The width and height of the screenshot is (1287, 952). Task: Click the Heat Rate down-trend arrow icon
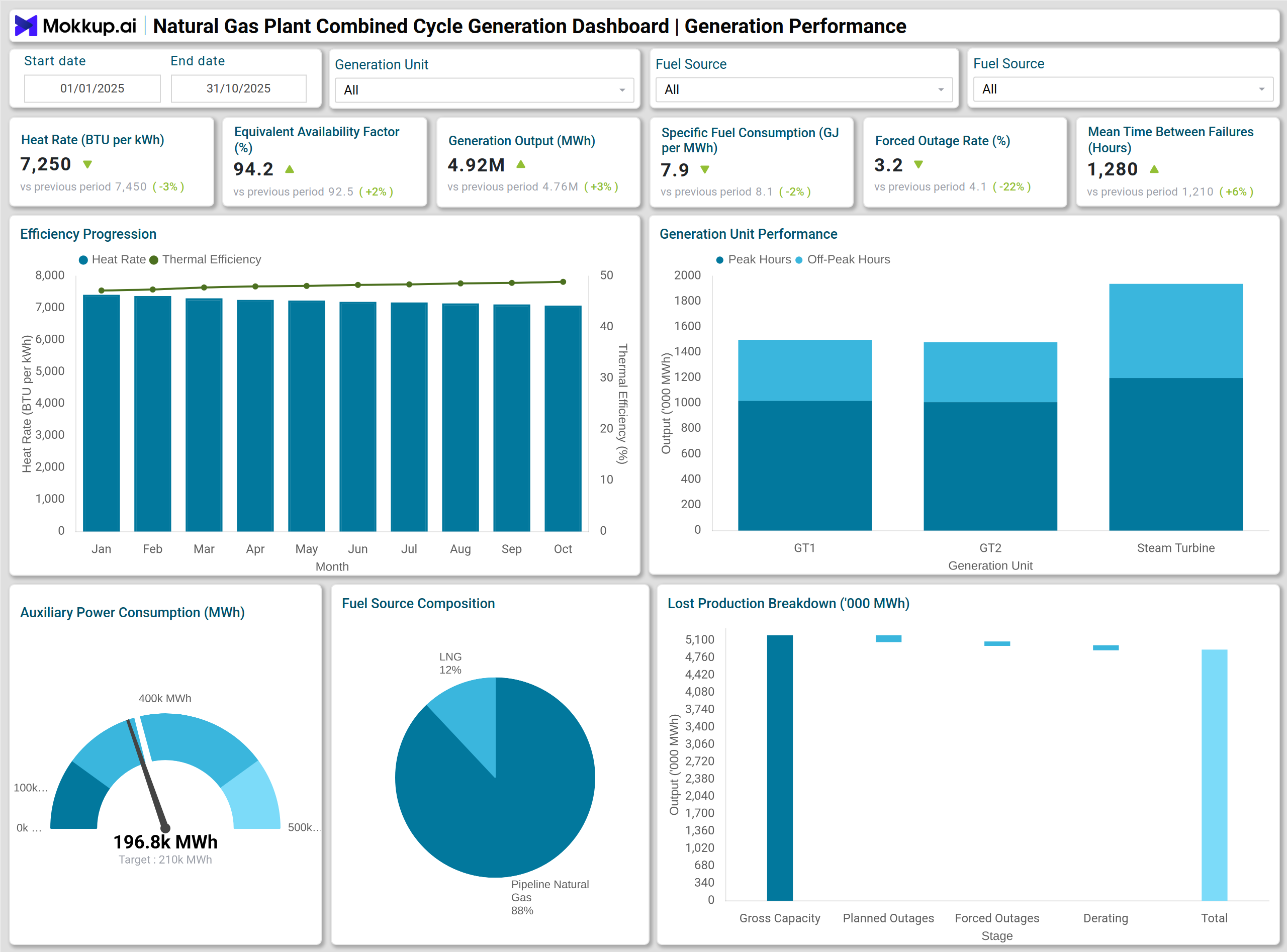pos(87,165)
